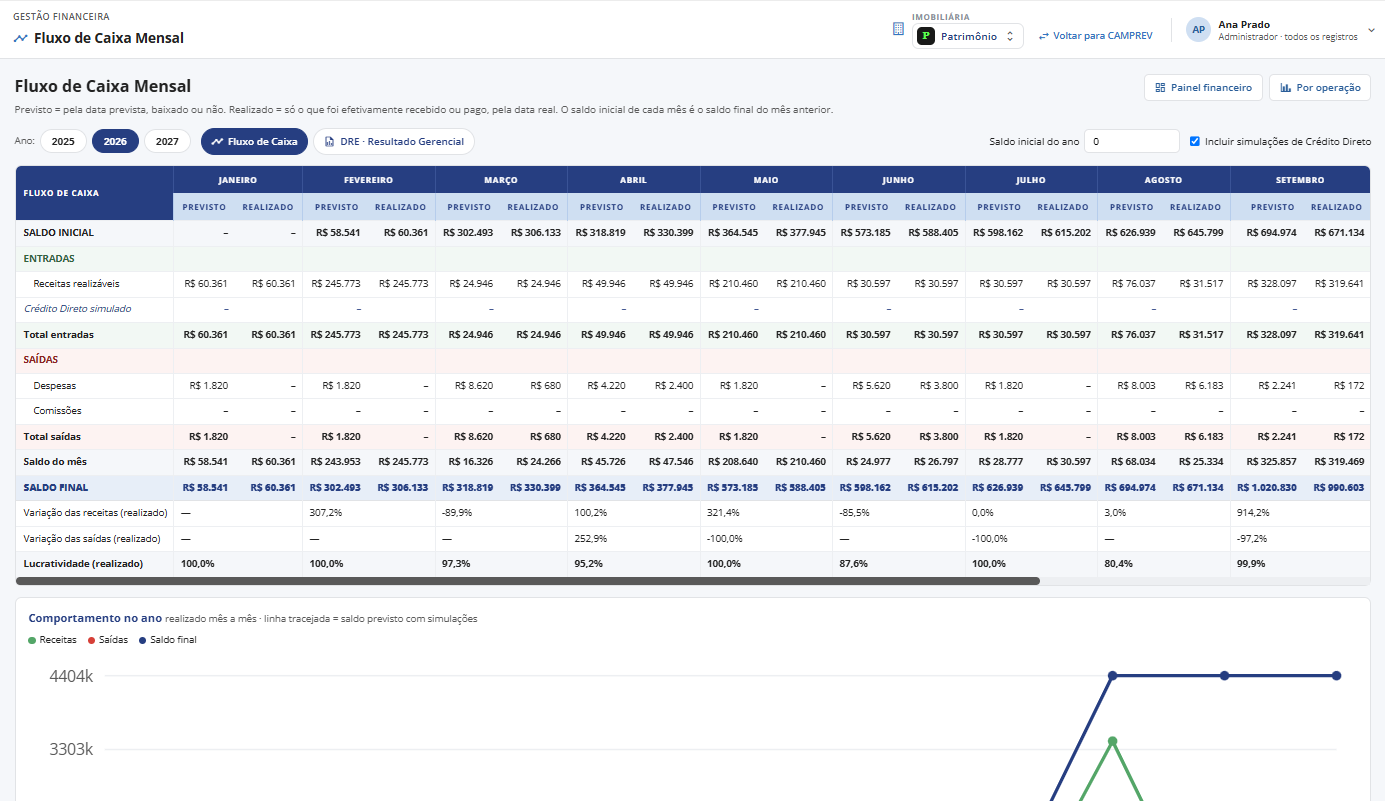Focus the Saldo inicial do ano field

click(x=1132, y=142)
